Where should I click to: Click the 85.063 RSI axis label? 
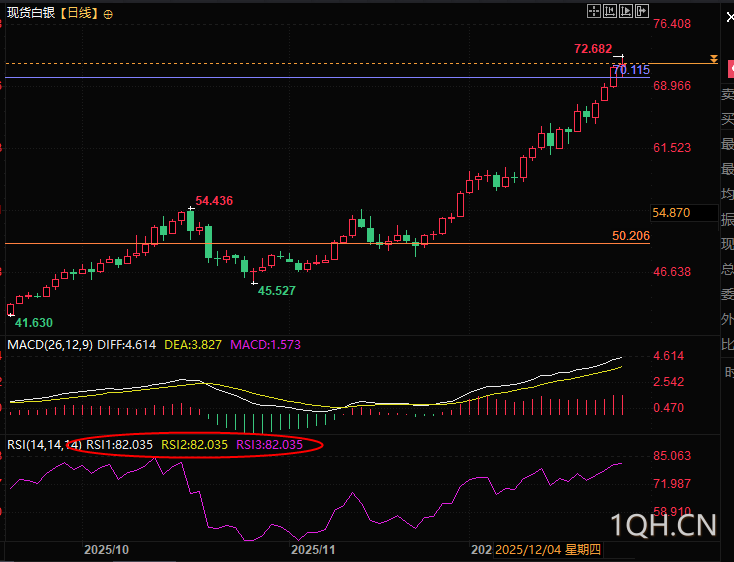click(x=672, y=455)
